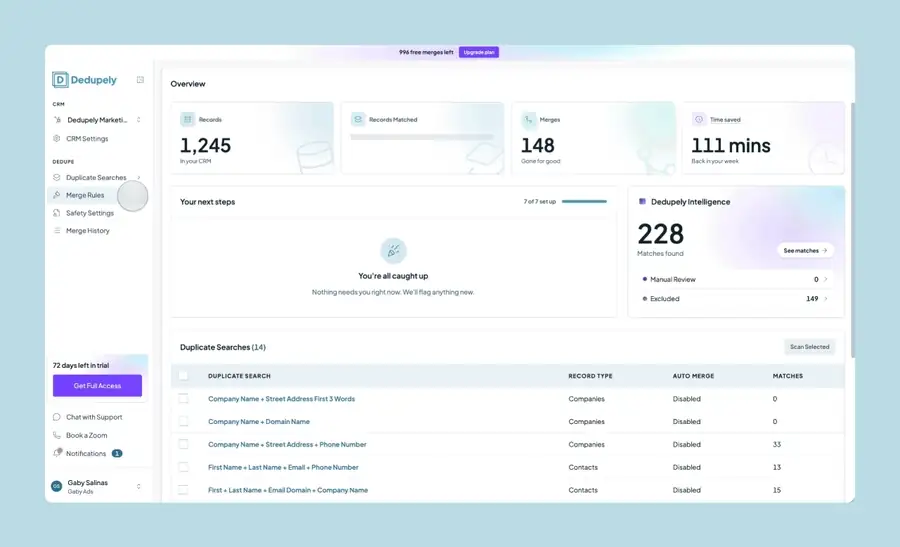Expand Excluded matches with its chevron

pos(825,298)
